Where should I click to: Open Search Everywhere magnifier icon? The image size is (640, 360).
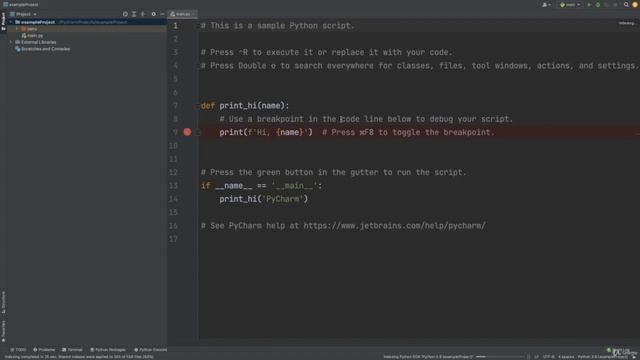click(x=626, y=5)
